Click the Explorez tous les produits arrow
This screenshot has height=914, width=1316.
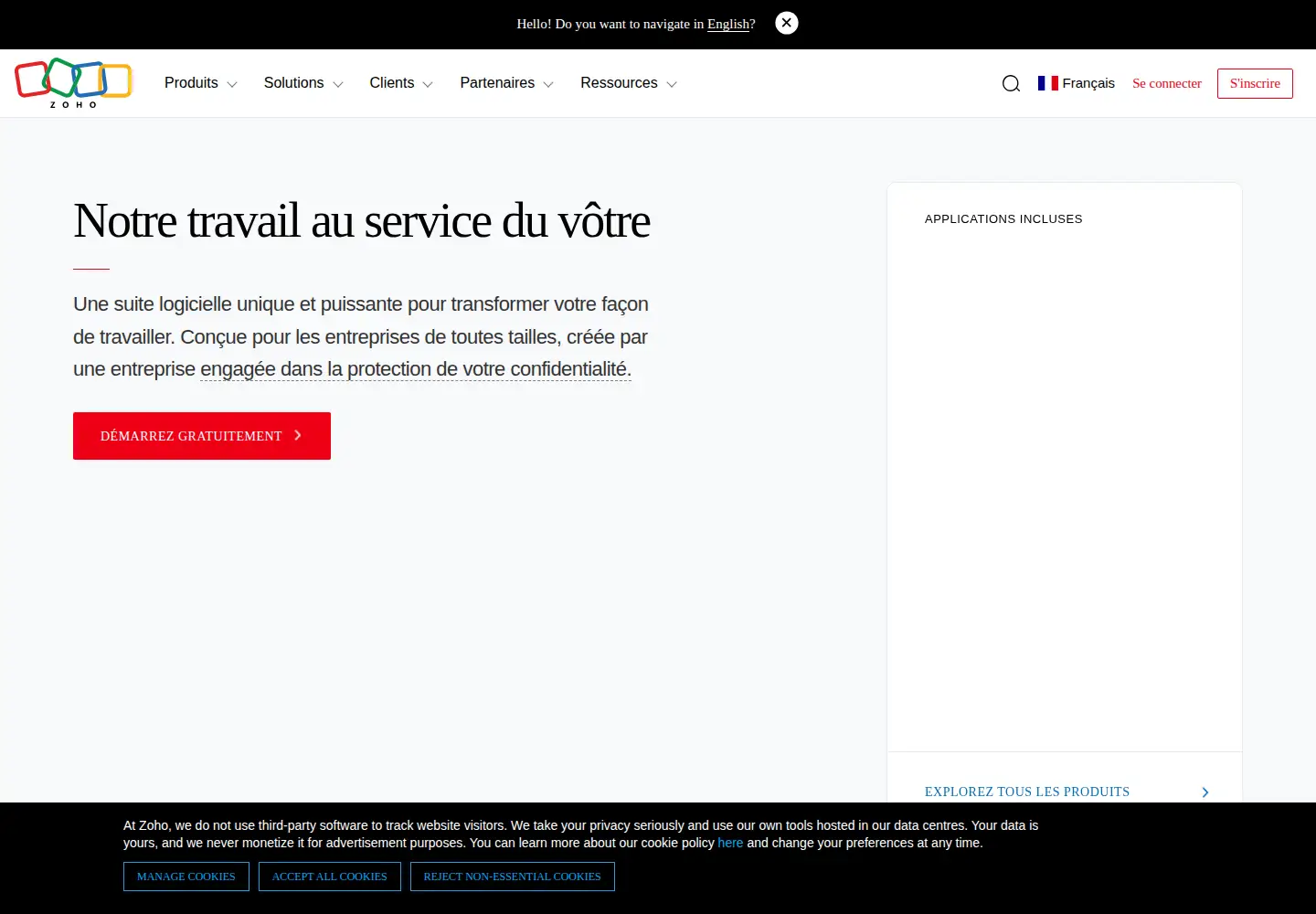point(1205,792)
